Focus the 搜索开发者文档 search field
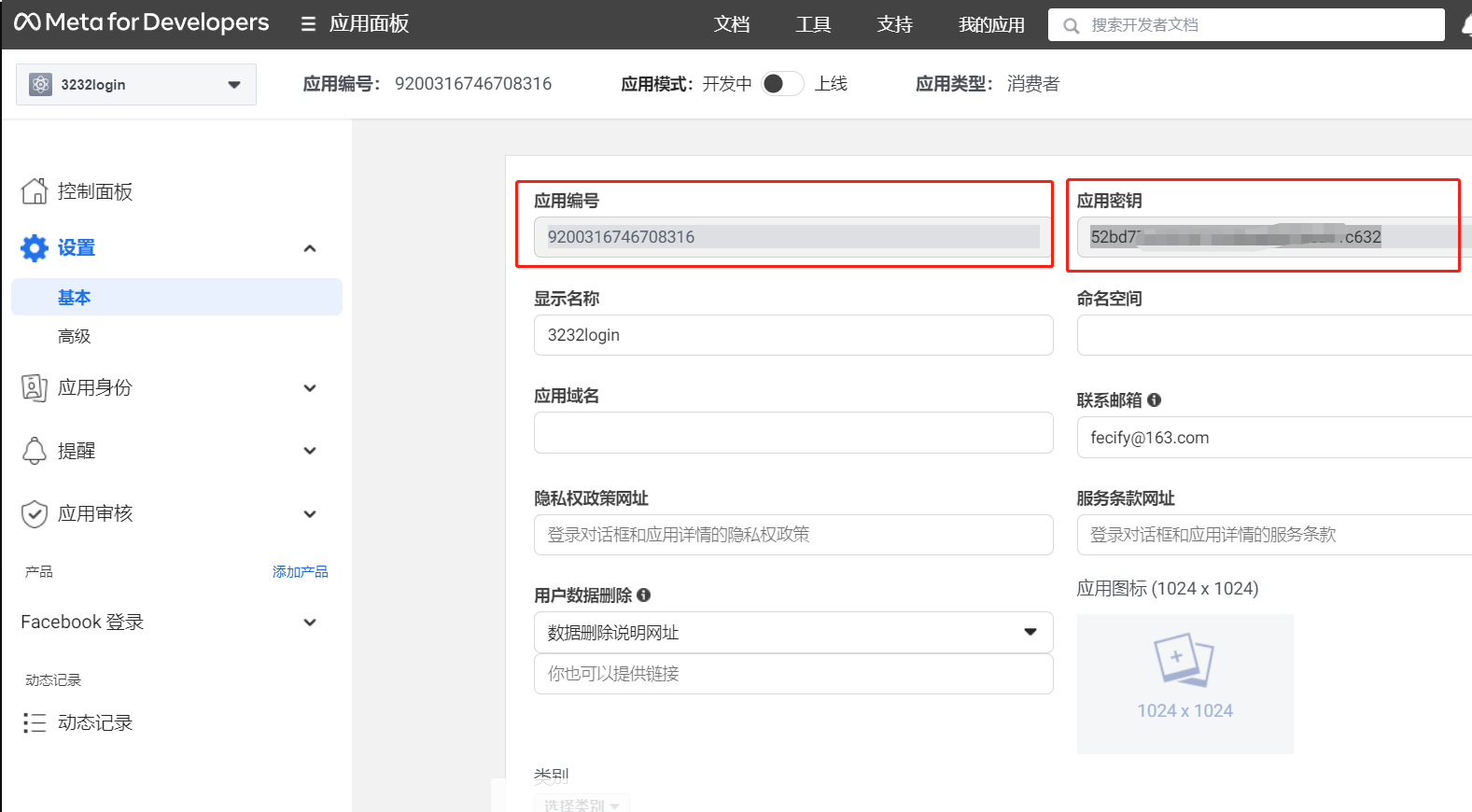The height and width of the screenshot is (812, 1472). coord(1246,25)
